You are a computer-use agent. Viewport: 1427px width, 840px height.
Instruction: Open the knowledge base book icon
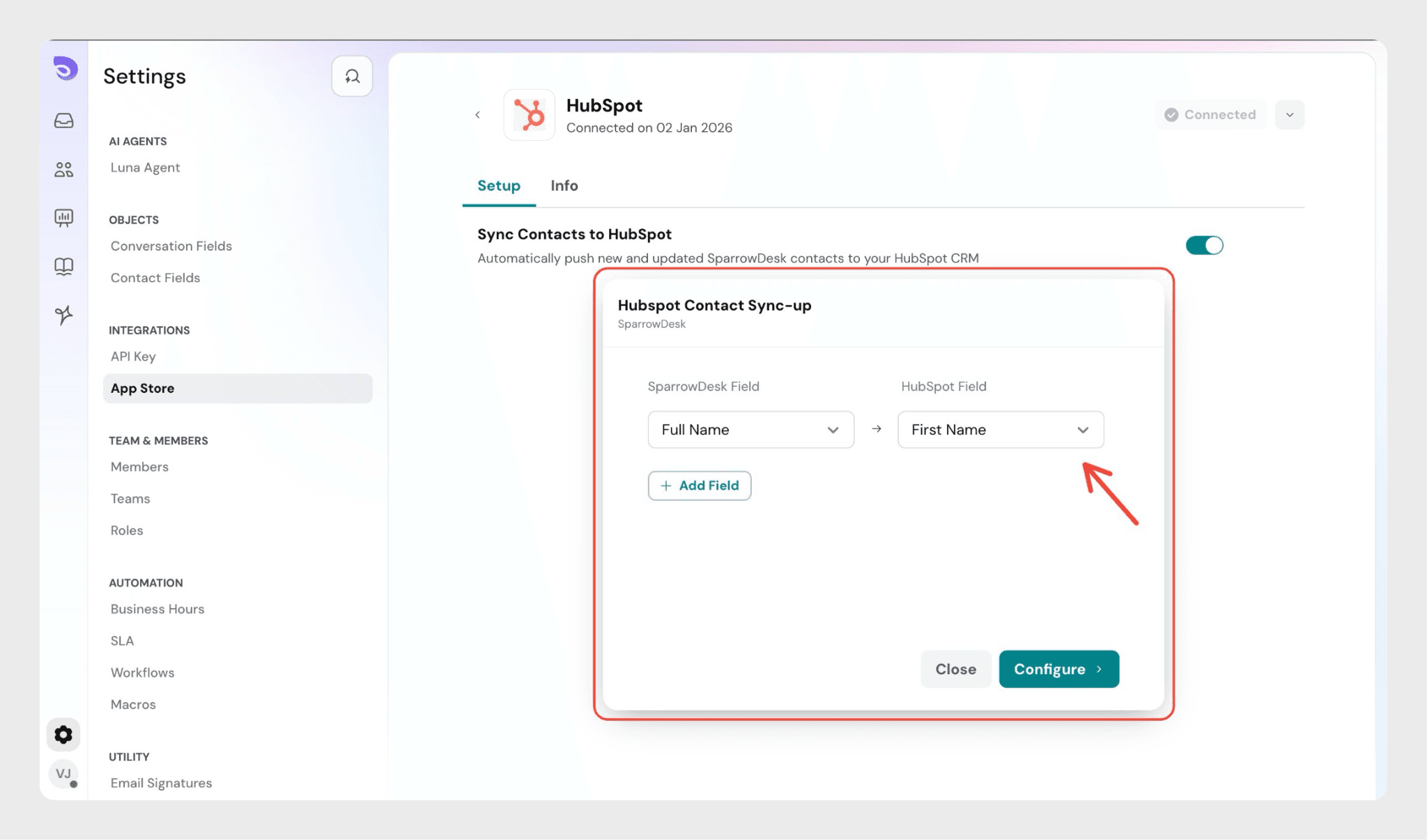(x=63, y=267)
